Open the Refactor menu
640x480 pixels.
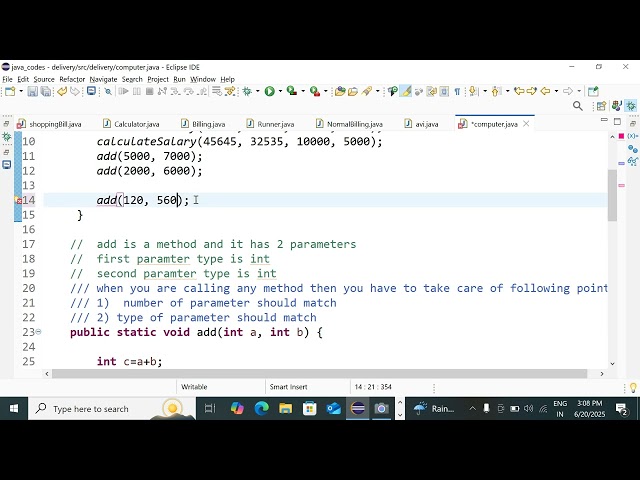[72, 79]
